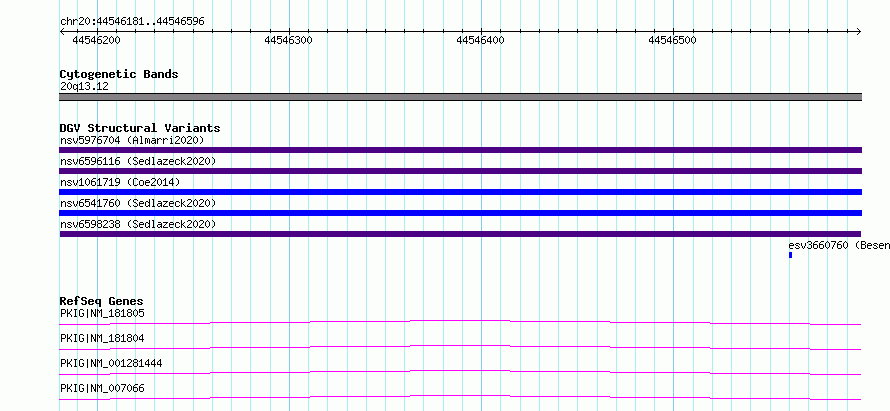Click the Cytogenetic Bands track title
Image resolution: width=890 pixels, height=411 pixels.
coord(119,74)
